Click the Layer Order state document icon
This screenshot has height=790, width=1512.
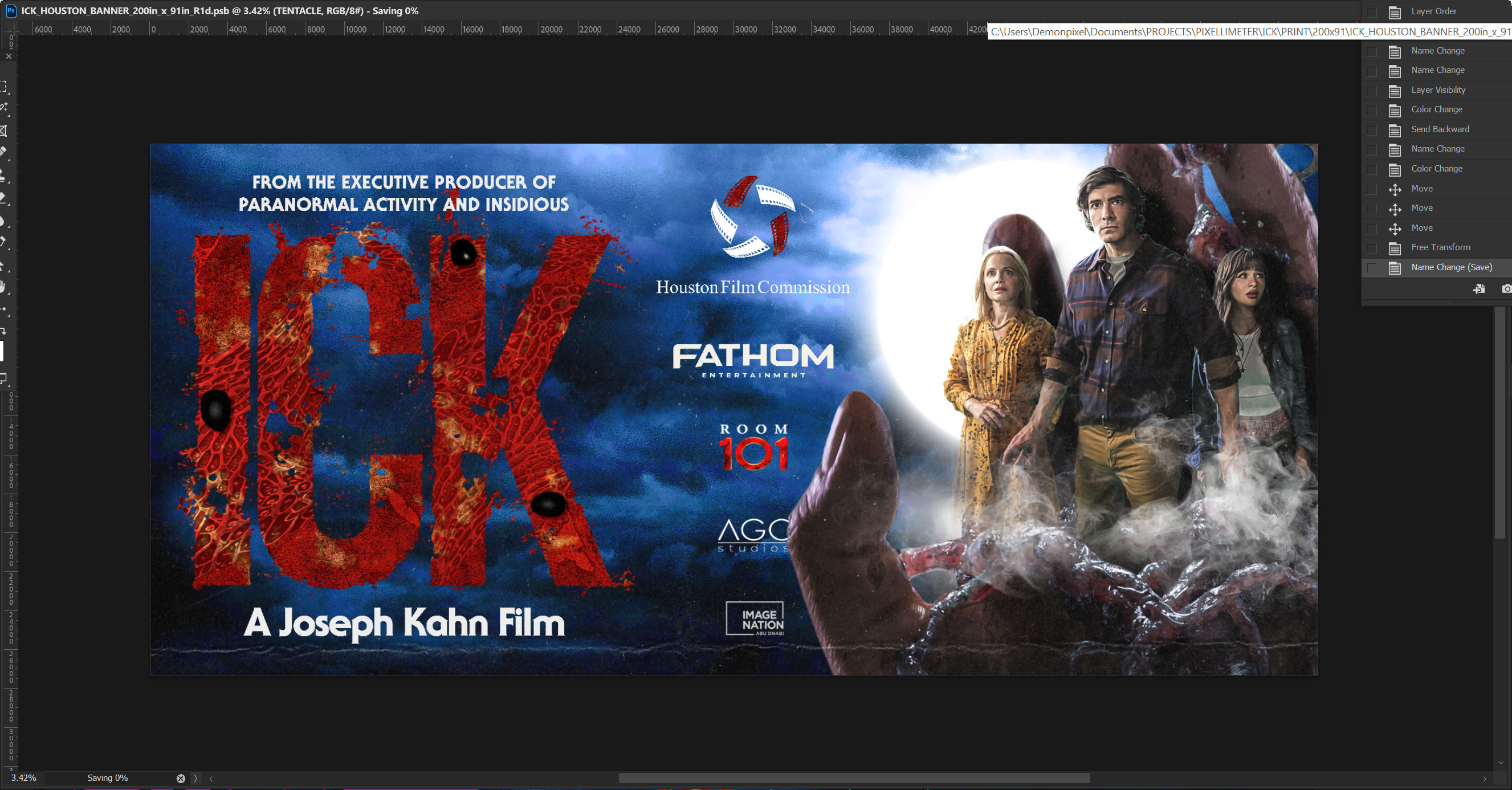[1395, 13]
